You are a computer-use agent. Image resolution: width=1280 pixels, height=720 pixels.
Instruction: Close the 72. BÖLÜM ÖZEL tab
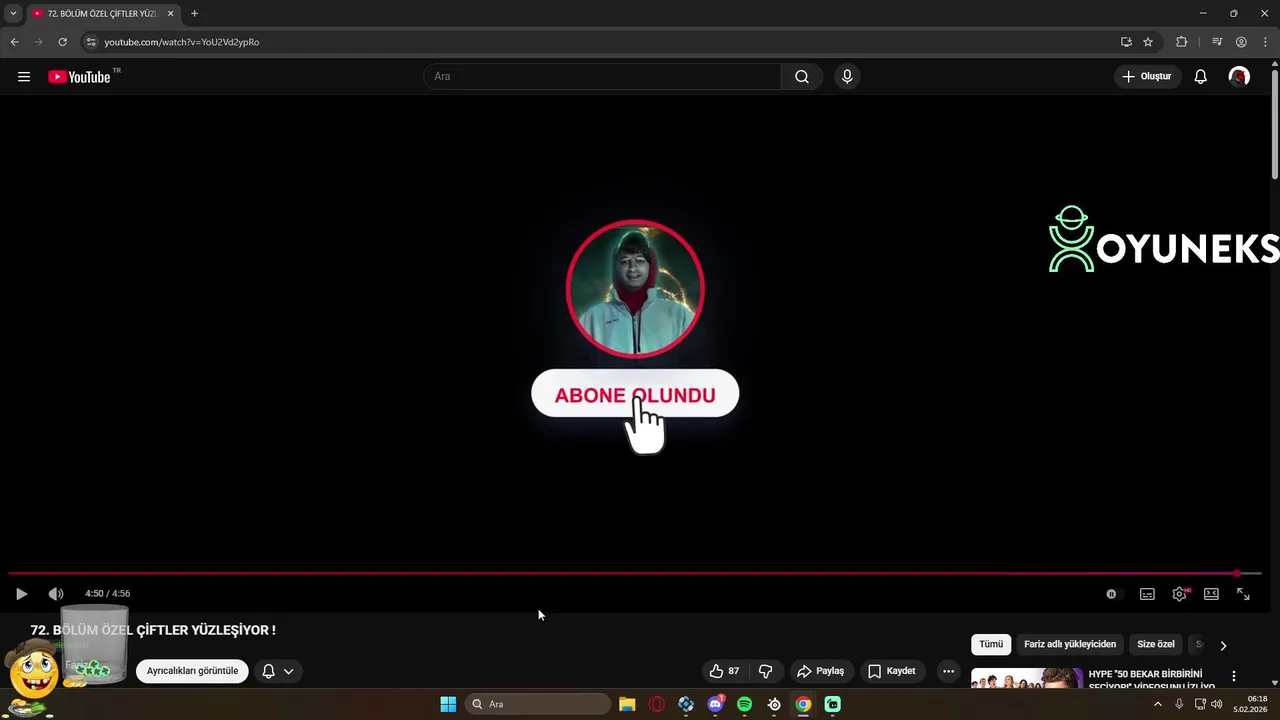tap(171, 14)
